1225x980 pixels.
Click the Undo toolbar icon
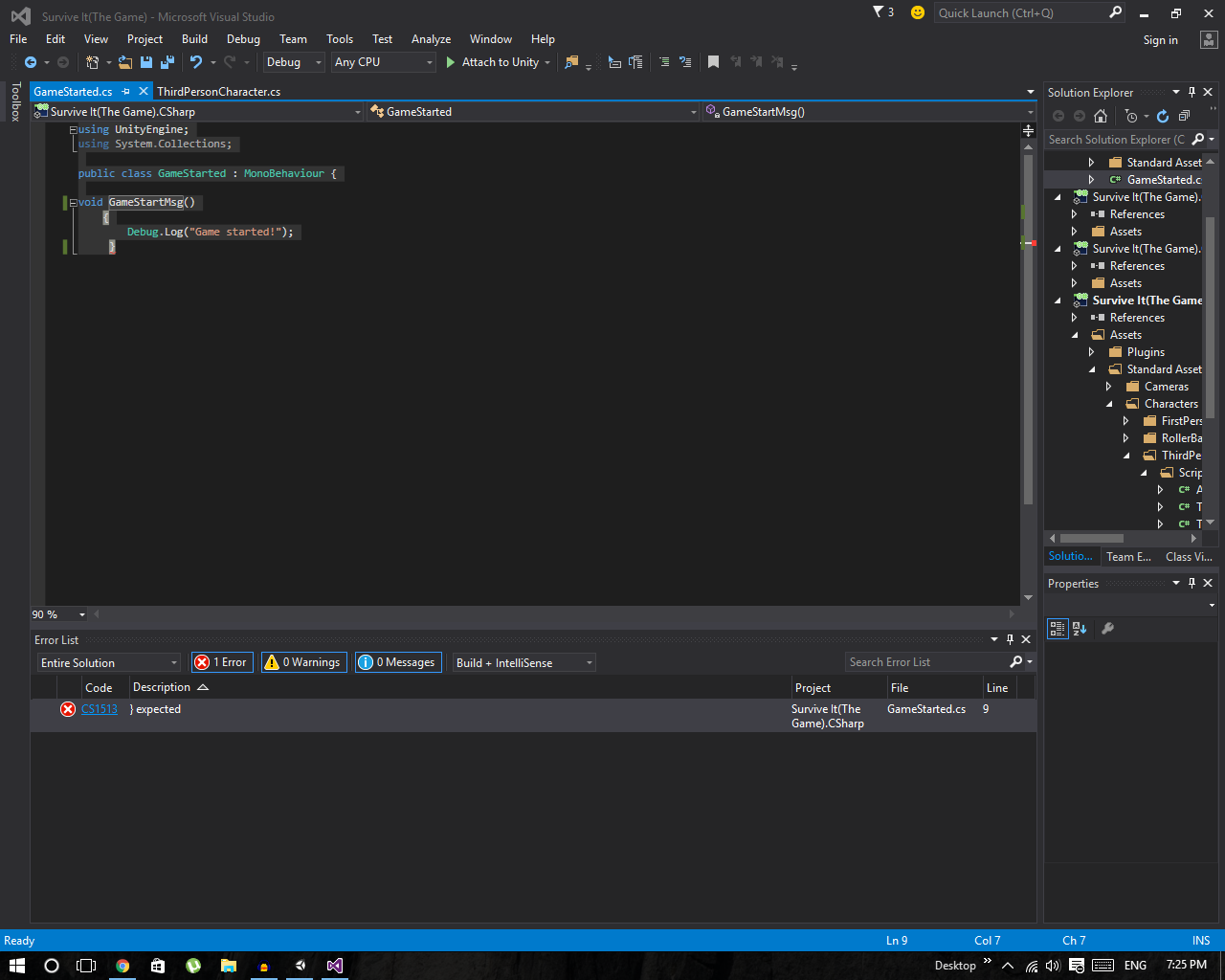(x=196, y=62)
